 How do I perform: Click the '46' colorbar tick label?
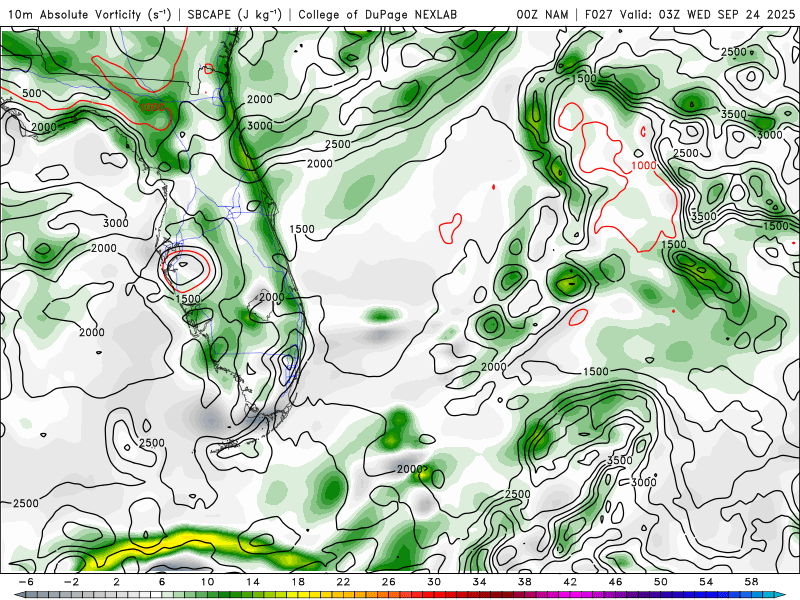[x=616, y=582]
